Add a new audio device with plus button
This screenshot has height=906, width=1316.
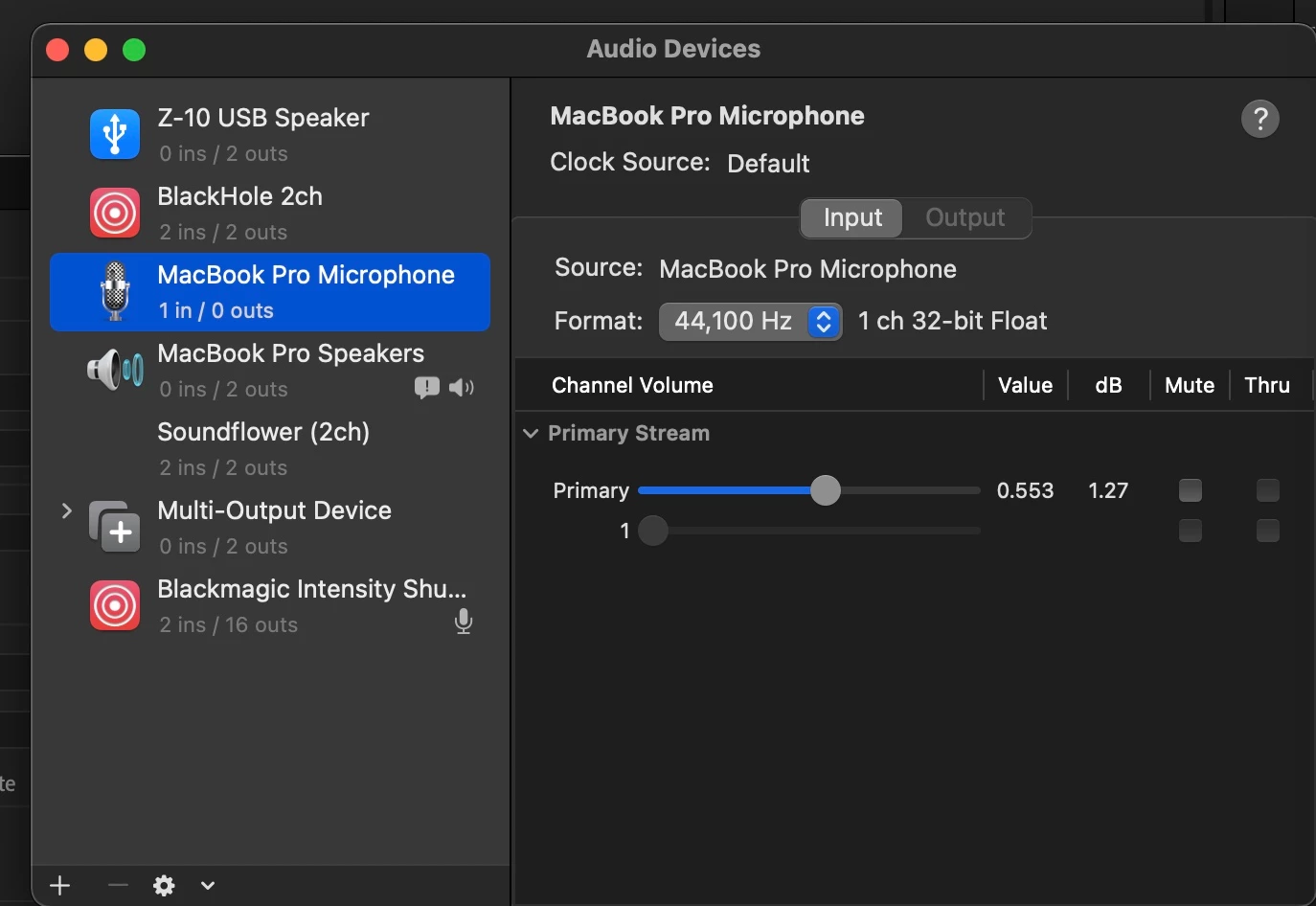pyautogui.click(x=60, y=886)
